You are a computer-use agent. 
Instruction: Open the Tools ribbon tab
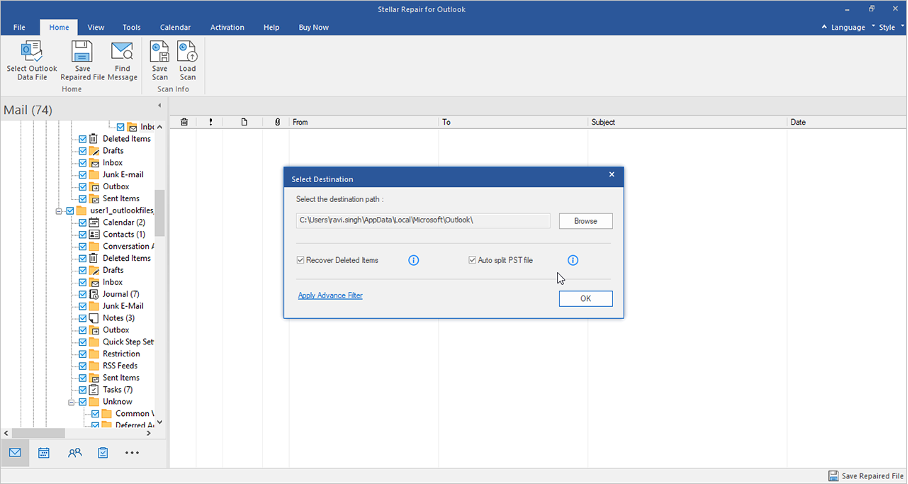(x=131, y=27)
